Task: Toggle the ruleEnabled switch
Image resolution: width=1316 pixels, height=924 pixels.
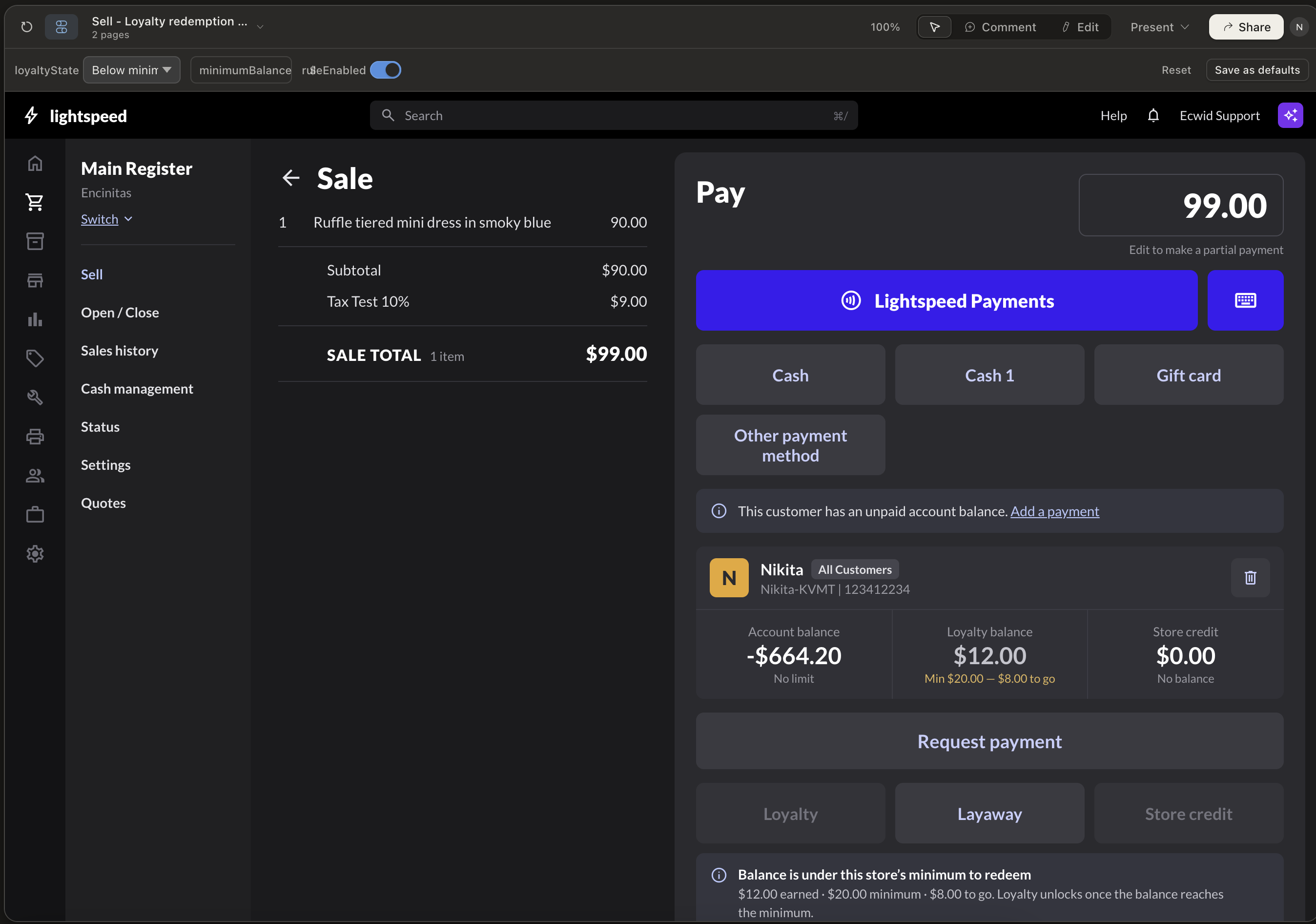Action: (x=385, y=70)
